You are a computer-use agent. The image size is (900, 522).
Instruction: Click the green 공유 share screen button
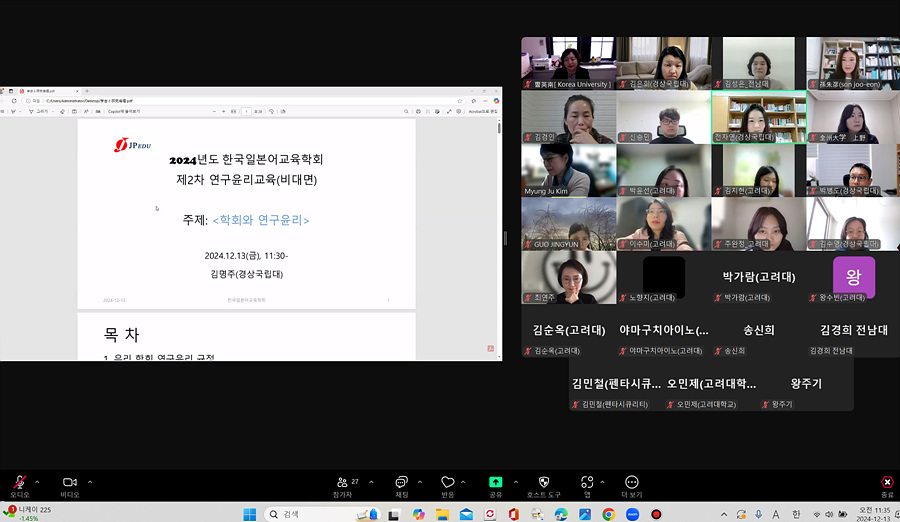point(495,483)
